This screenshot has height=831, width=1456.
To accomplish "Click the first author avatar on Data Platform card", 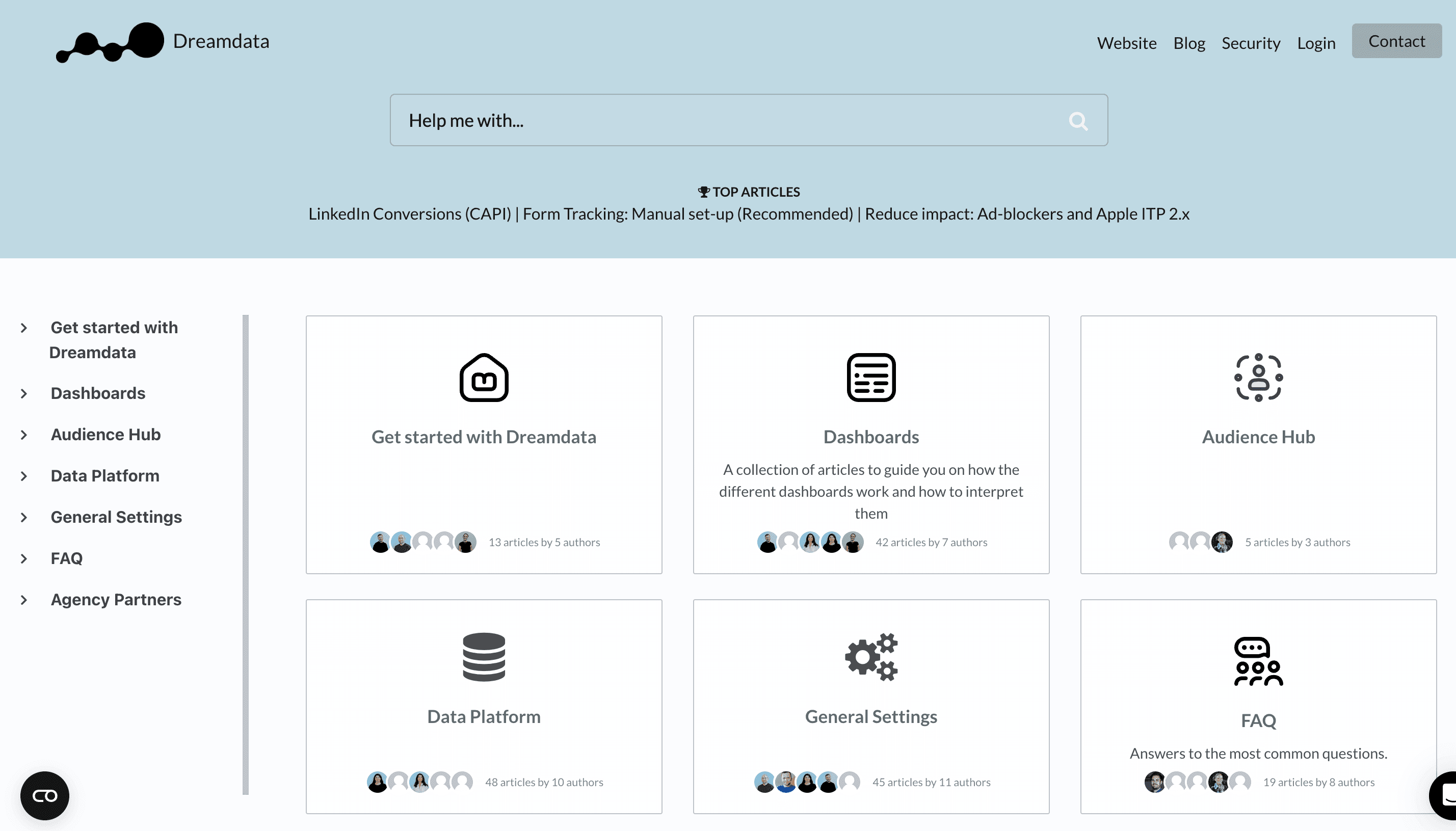I will tap(377, 782).
